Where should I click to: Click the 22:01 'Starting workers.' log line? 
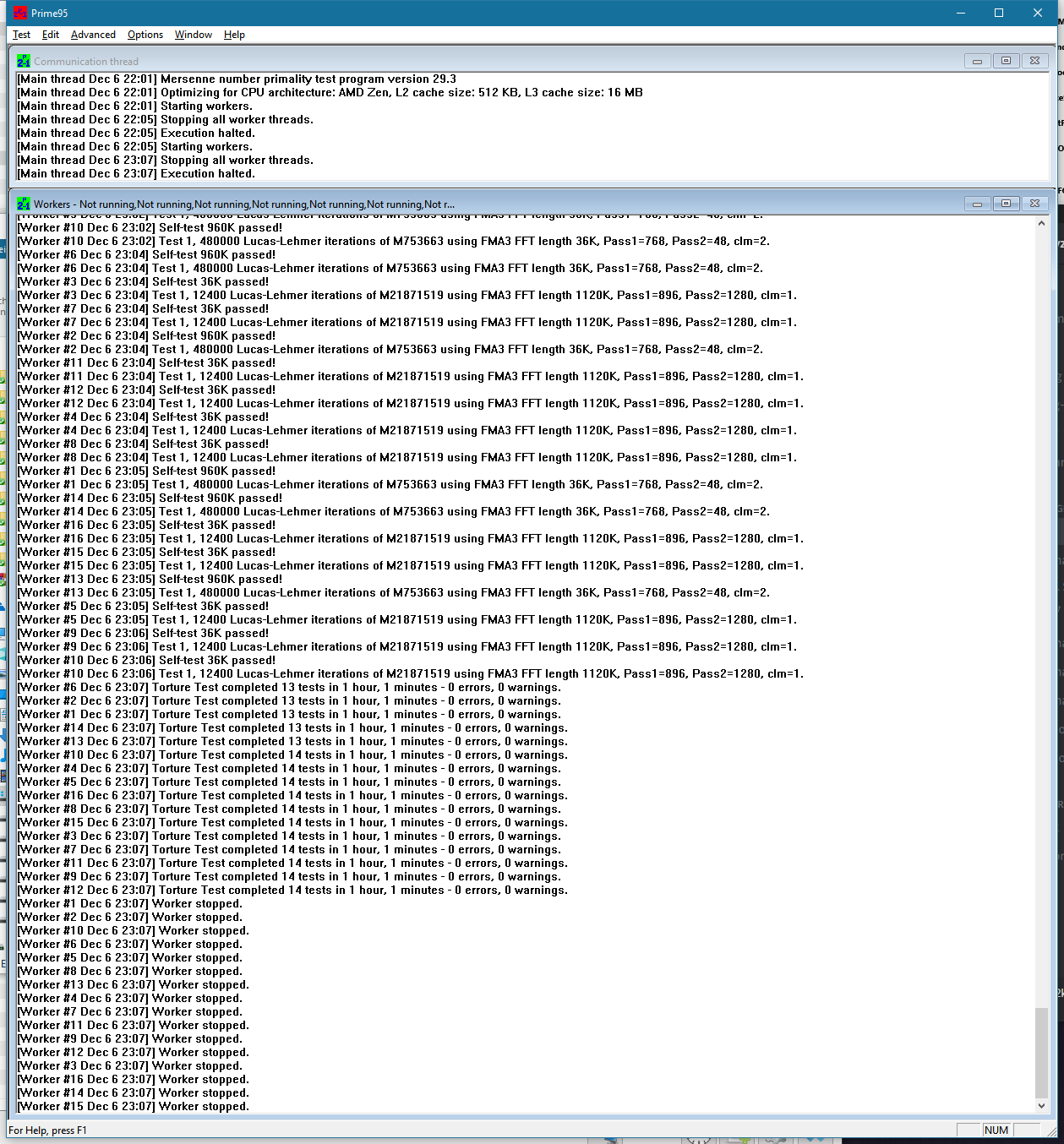(134, 106)
